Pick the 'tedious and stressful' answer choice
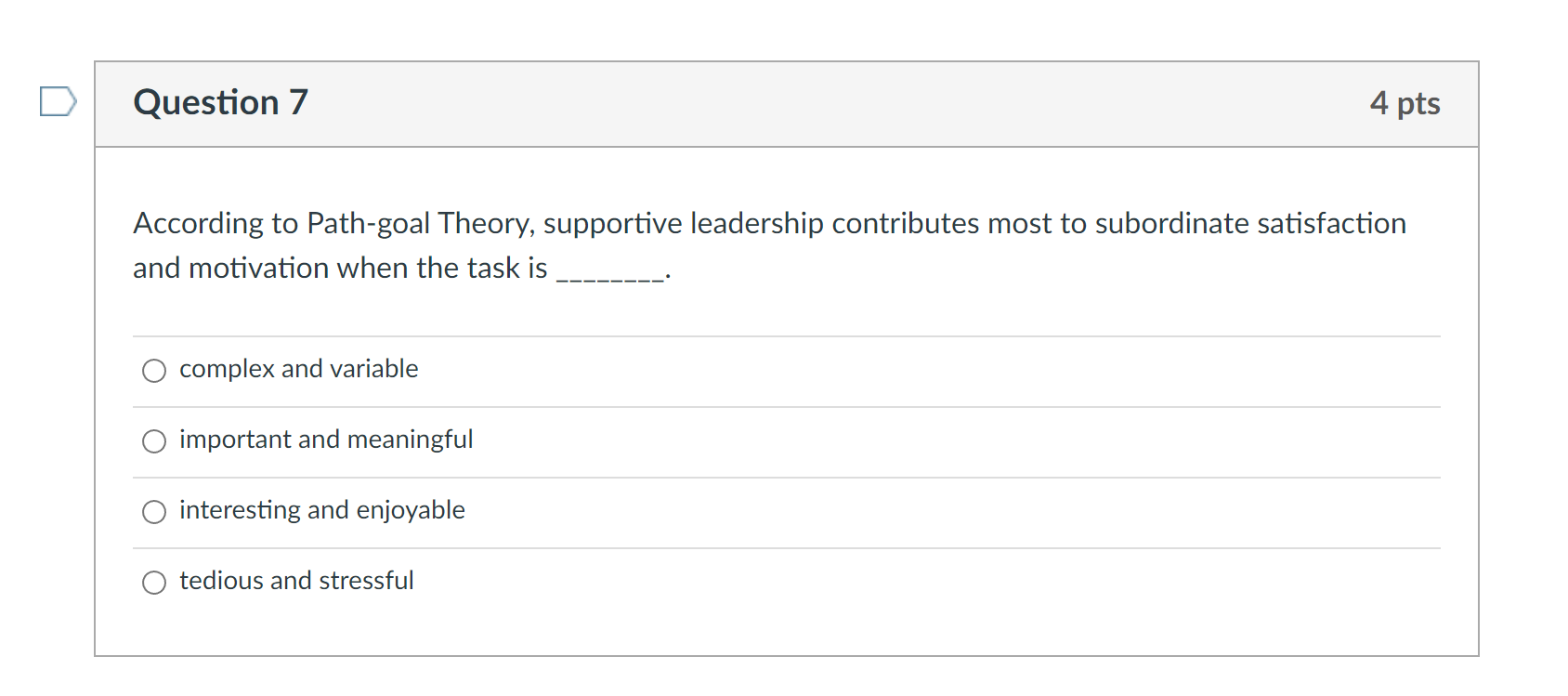Viewport: 1568px width, 696px height. 154,582
